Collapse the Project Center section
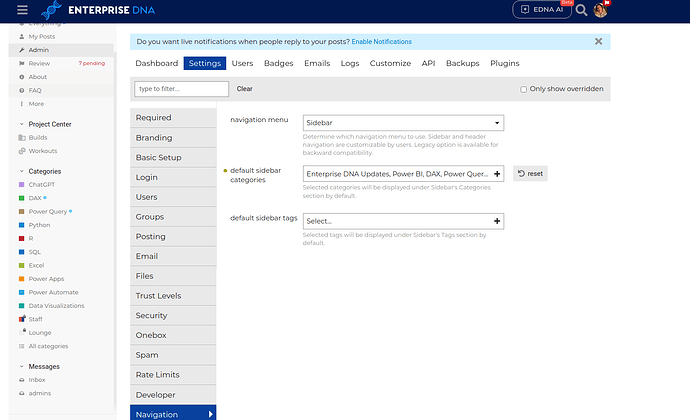Screen dimensions: 690x420 click(22, 124)
